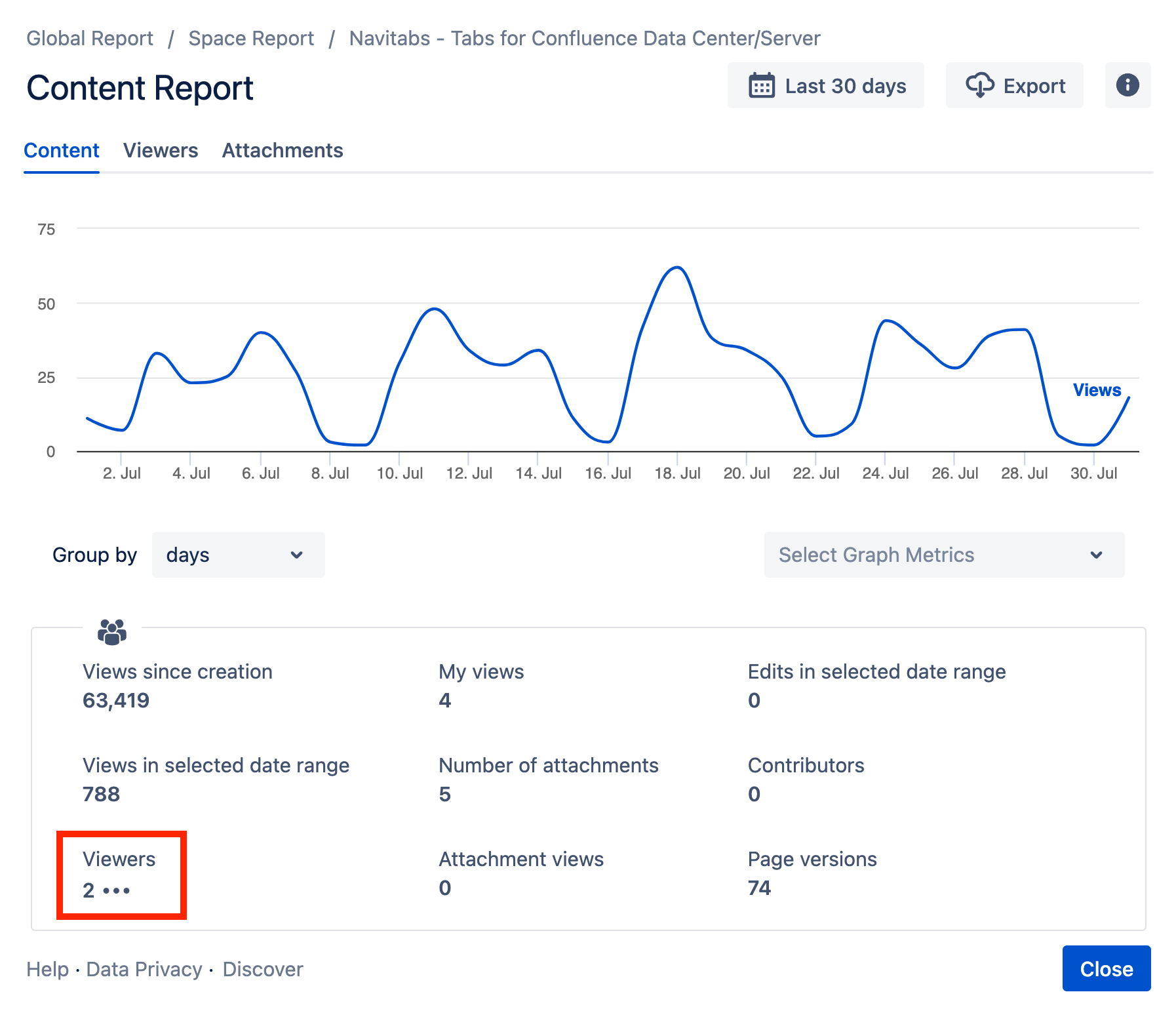Switch to the Viewers tab
The width and height of the screenshot is (1176, 1011).
point(161,150)
